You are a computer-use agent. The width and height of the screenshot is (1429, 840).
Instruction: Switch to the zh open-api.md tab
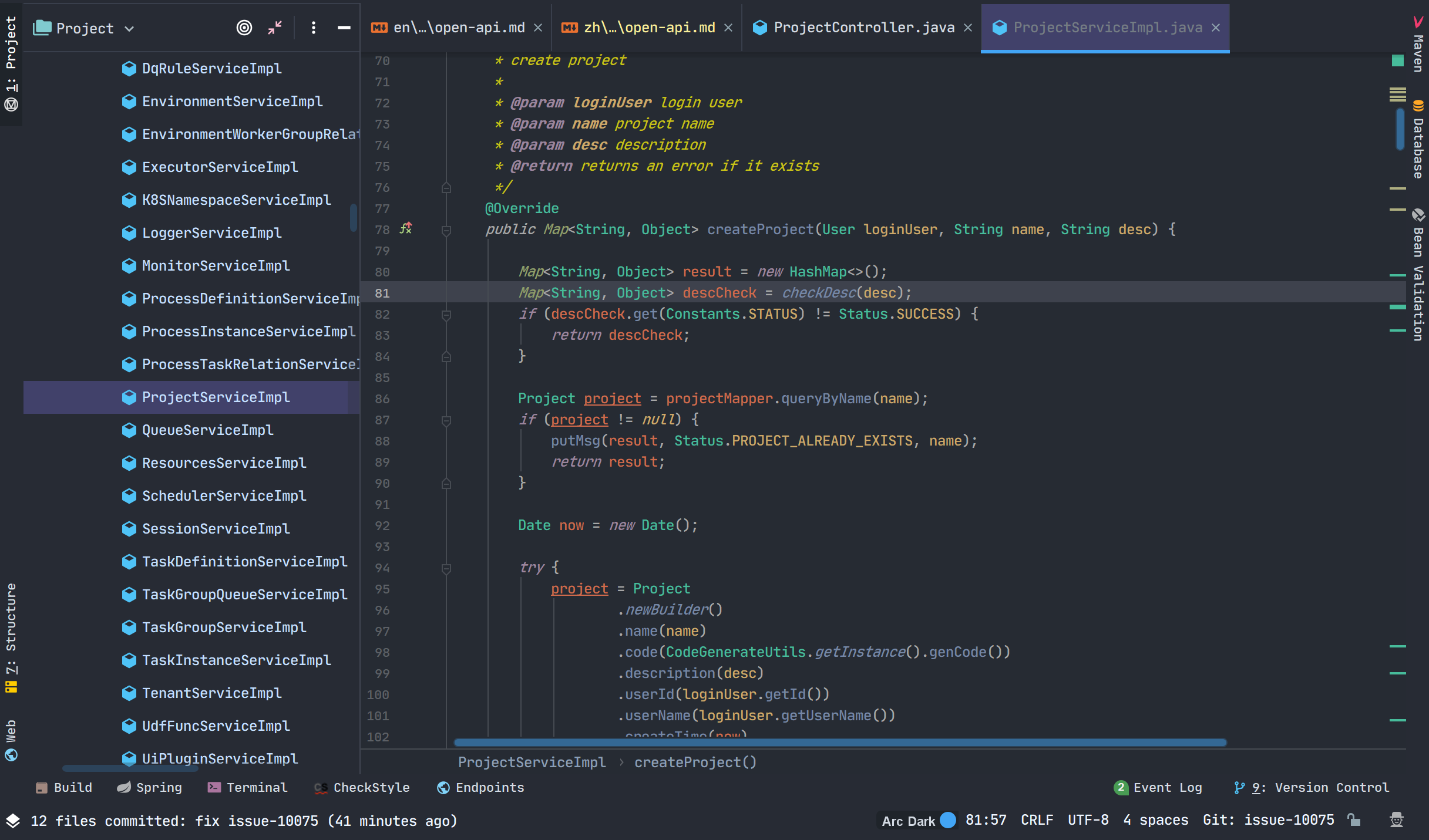(x=646, y=27)
